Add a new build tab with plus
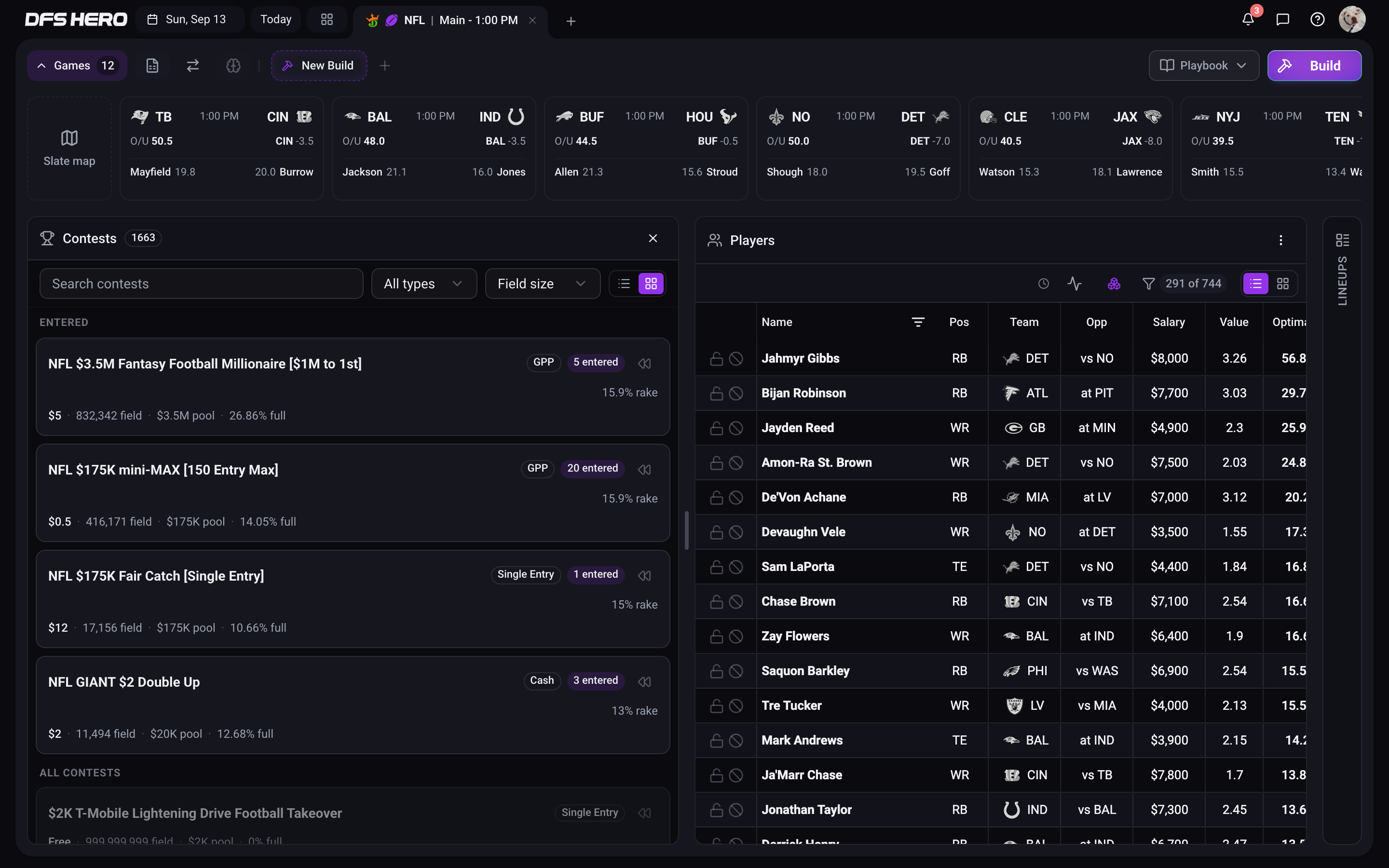 (x=384, y=66)
